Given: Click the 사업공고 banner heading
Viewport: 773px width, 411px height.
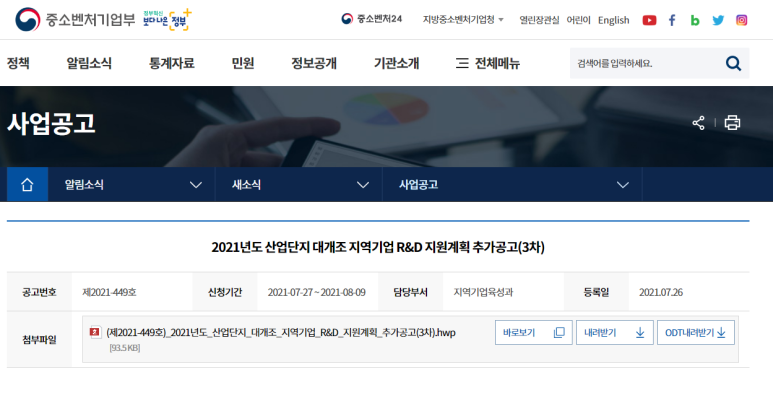Looking at the screenshot, I should pos(51,123).
